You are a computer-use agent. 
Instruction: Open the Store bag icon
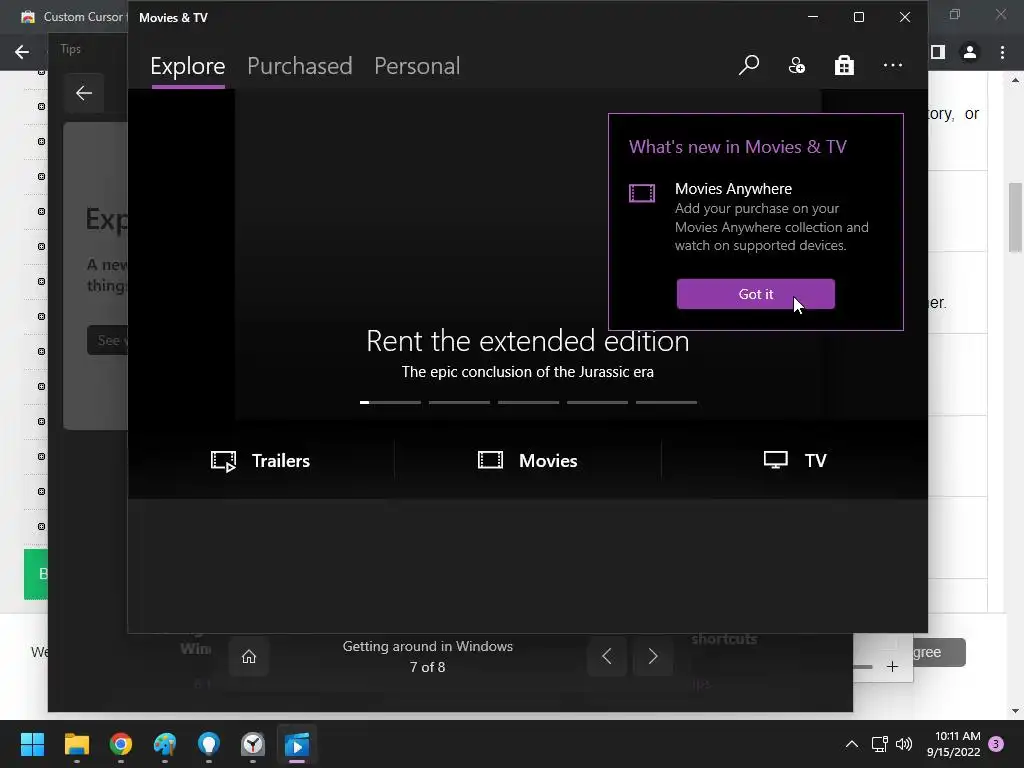(x=844, y=65)
